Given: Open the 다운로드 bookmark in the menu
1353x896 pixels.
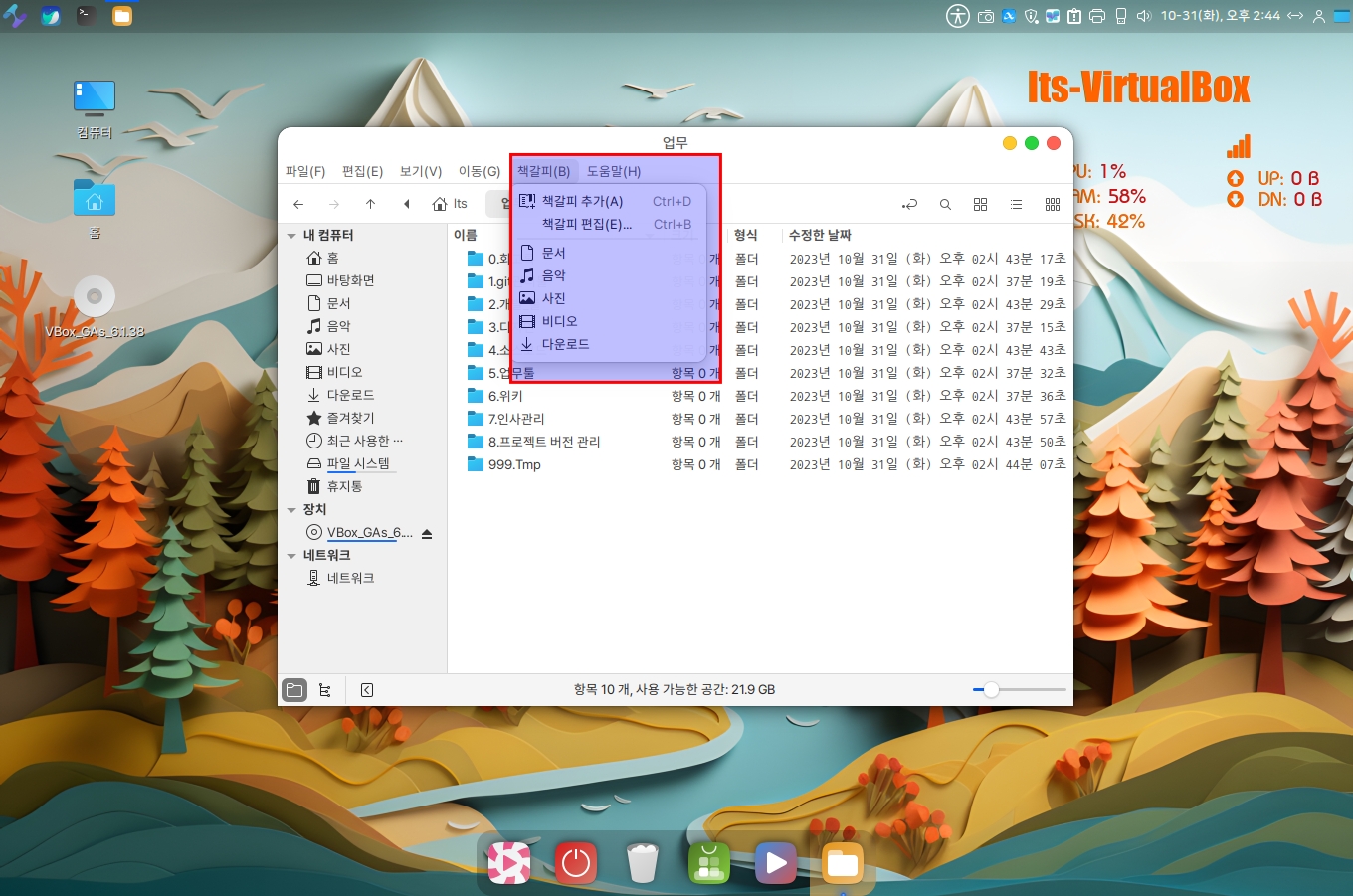Looking at the screenshot, I should 565,344.
